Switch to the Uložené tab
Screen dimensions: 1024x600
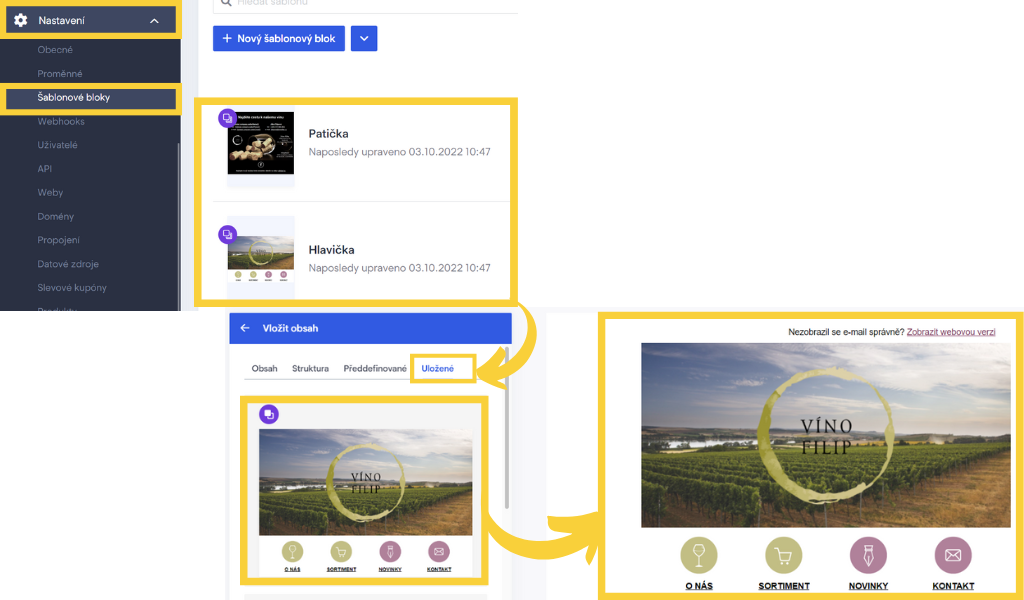point(438,368)
